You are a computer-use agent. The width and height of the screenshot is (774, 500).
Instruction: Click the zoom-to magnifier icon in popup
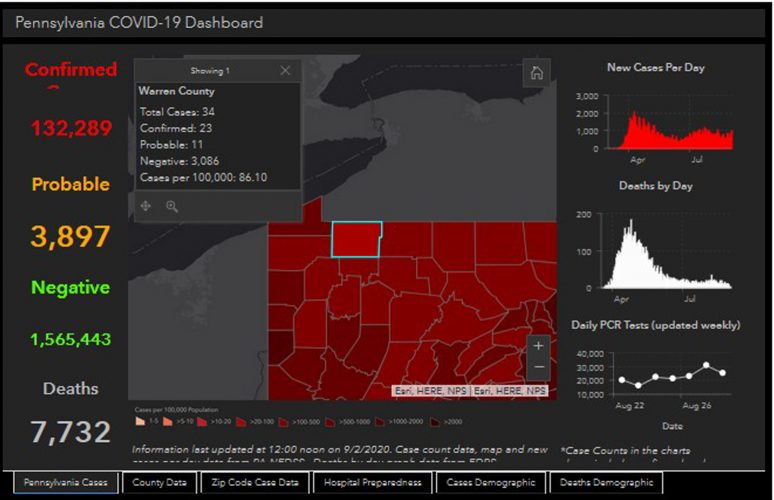(x=172, y=206)
